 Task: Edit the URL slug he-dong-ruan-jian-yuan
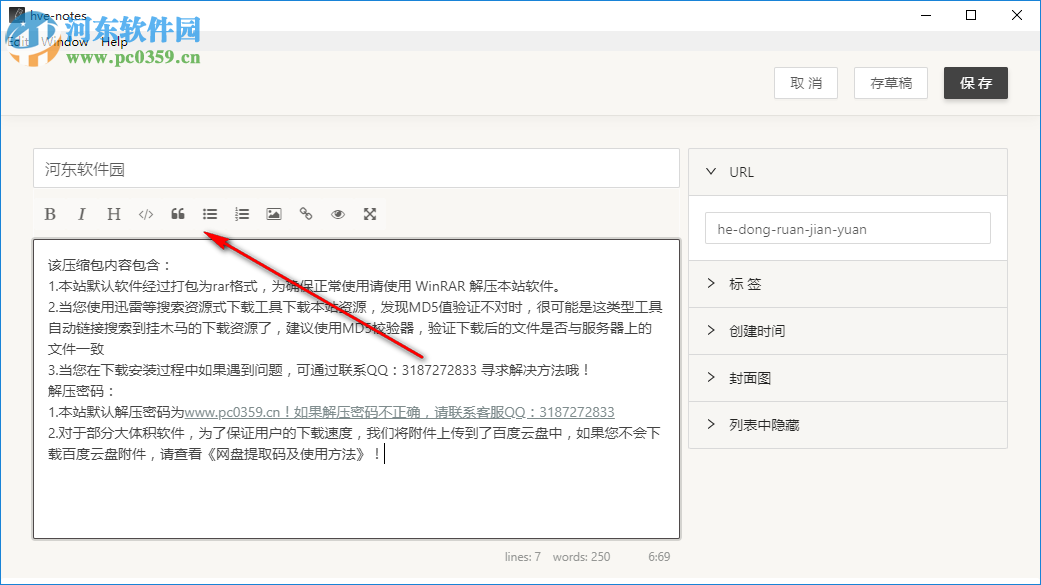point(847,228)
